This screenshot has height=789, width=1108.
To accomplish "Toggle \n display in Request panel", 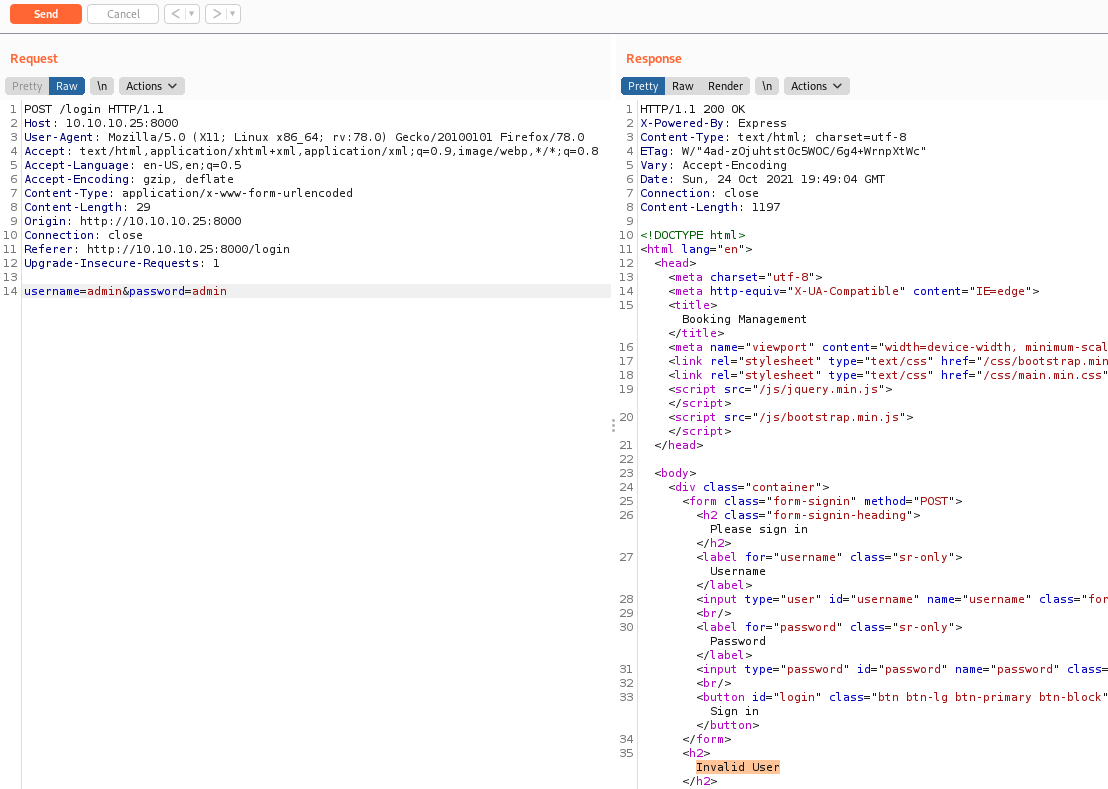I will [x=102, y=86].
